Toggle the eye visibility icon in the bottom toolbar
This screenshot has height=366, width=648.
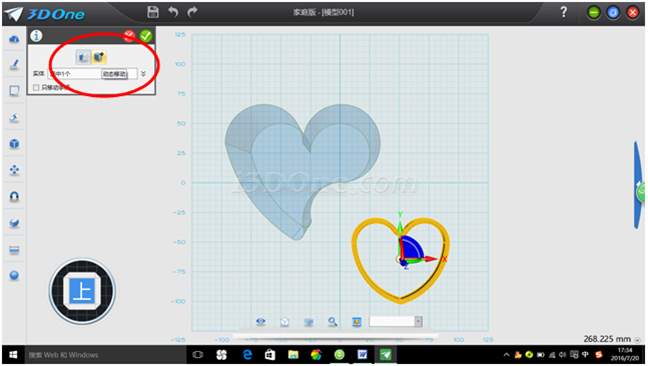(x=261, y=321)
